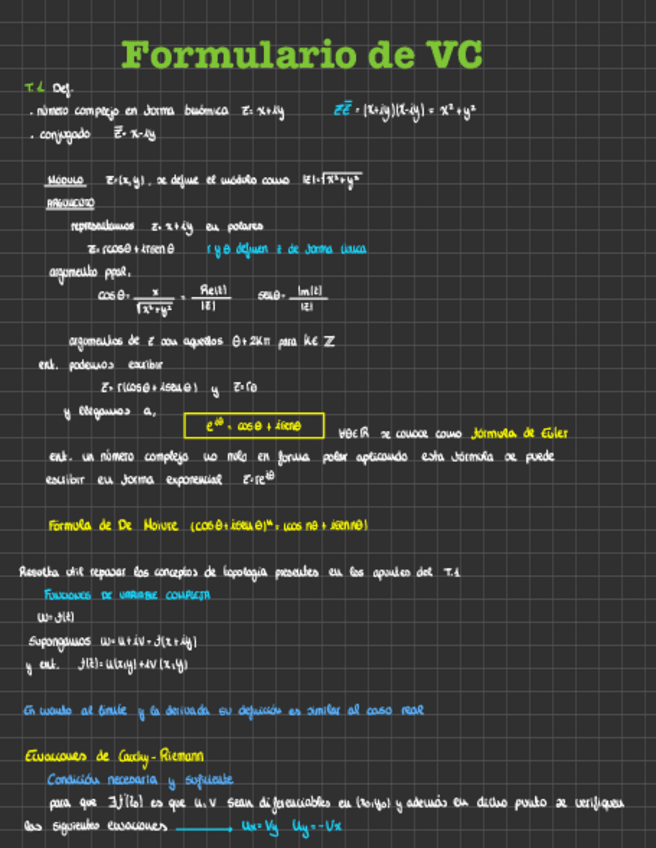Click the 'cos θ' fraction formula
This screenshot has width=656, height=848.
tap(164, 300)
